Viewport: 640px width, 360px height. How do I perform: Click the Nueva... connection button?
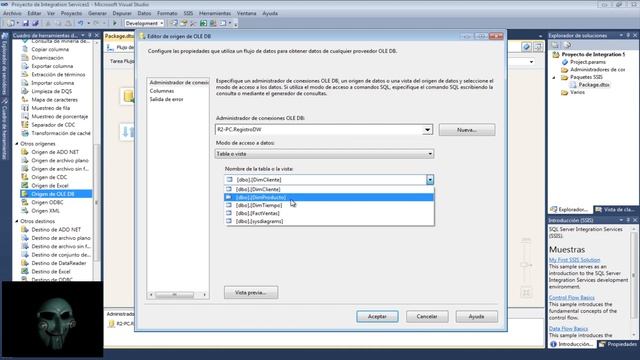coord(467,130)
